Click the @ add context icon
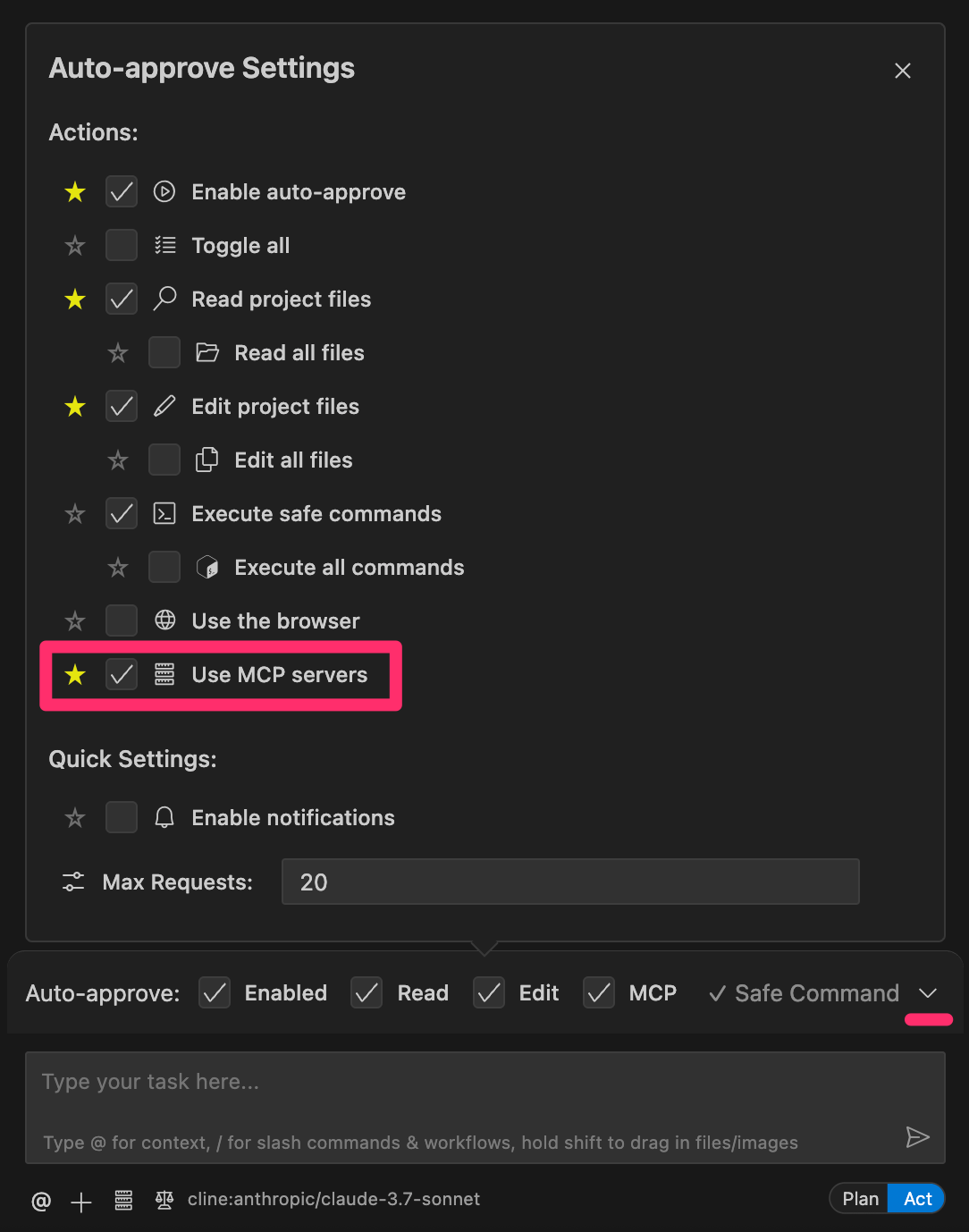The height and width of the screenshot is (1232, 969). [41, 1201]
